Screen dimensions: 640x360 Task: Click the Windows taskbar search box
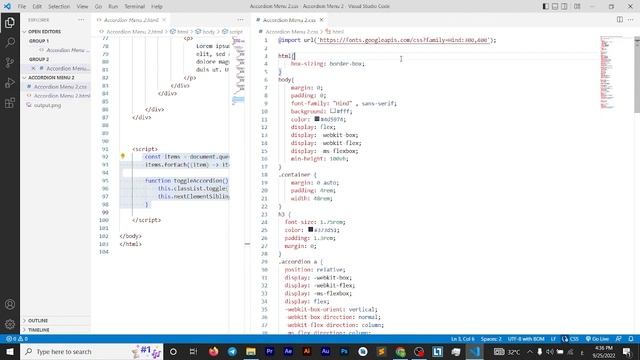(x=92, y=351)
